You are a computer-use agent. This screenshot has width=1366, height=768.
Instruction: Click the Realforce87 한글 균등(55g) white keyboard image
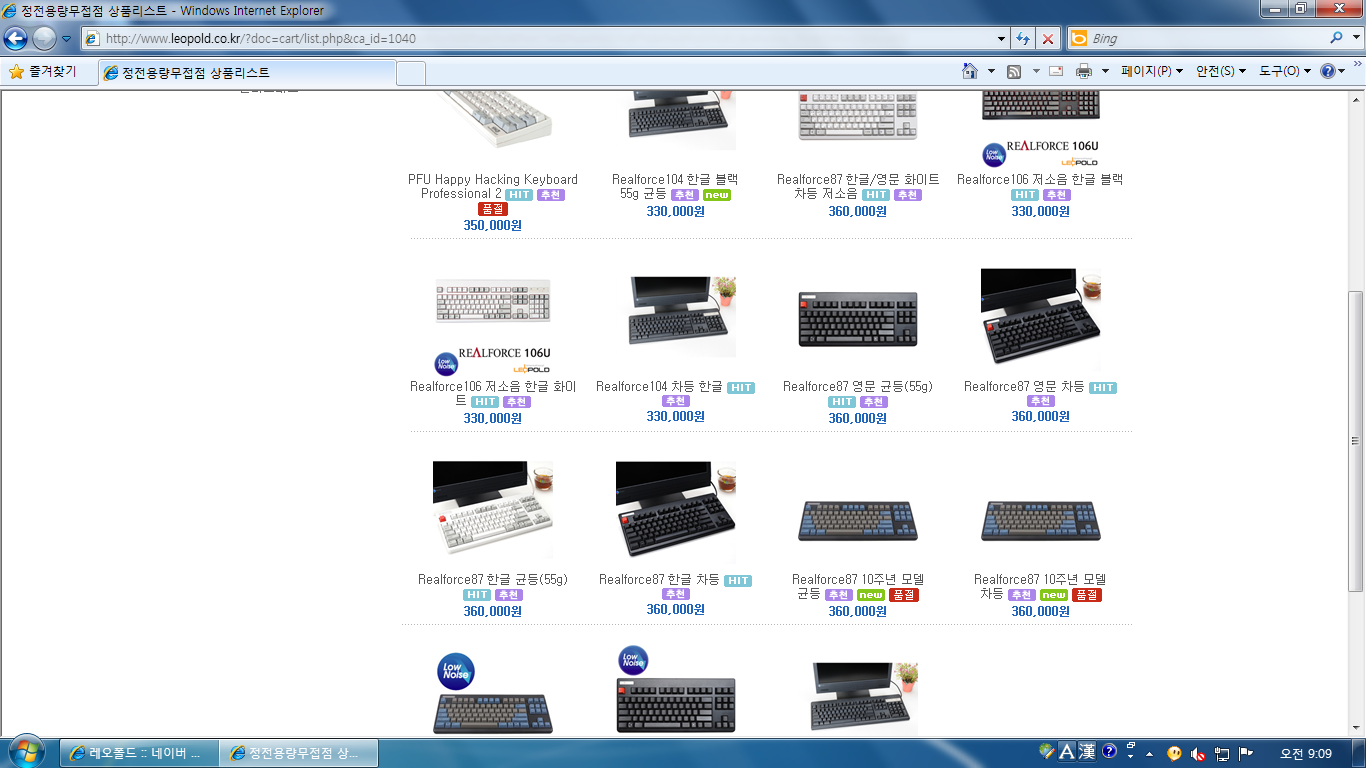(x=493, y=510)
